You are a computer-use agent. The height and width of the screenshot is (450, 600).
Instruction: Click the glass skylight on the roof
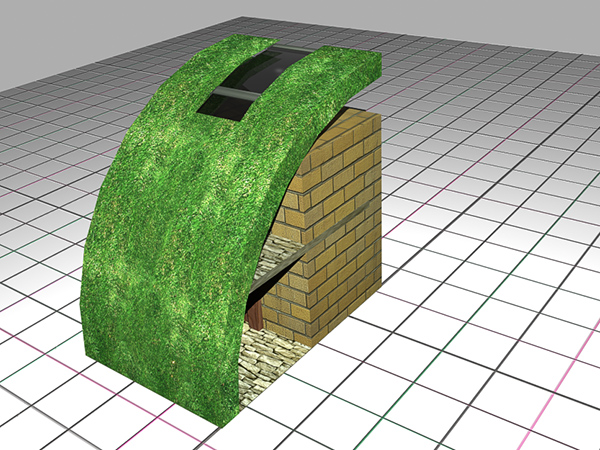click(250, 75)
